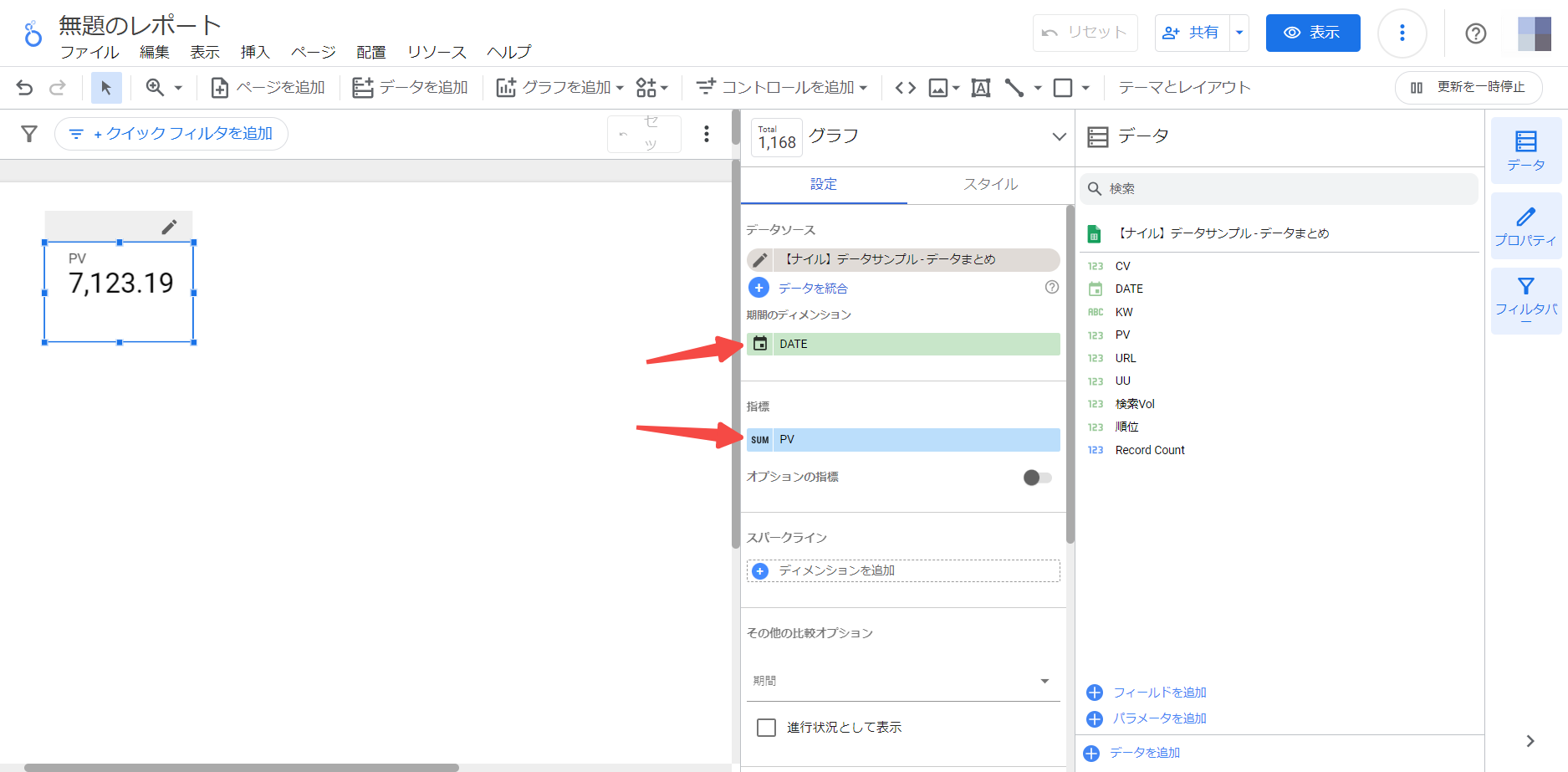Open the image insert dropdown arrow
The width and height of the screenshot is (1568, 772).
point(956,87)
